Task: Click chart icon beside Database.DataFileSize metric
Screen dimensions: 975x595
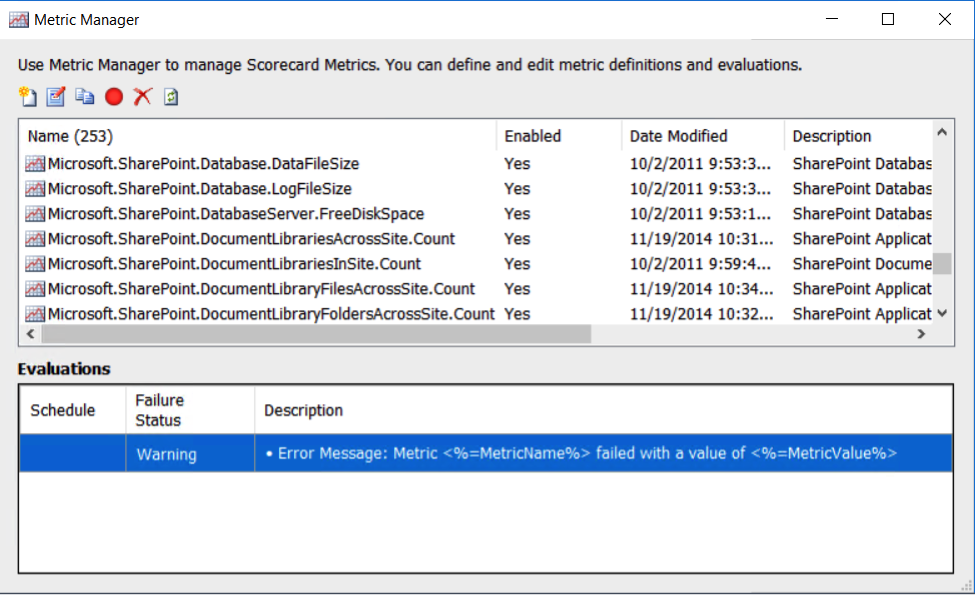Action: coord(35,164)
